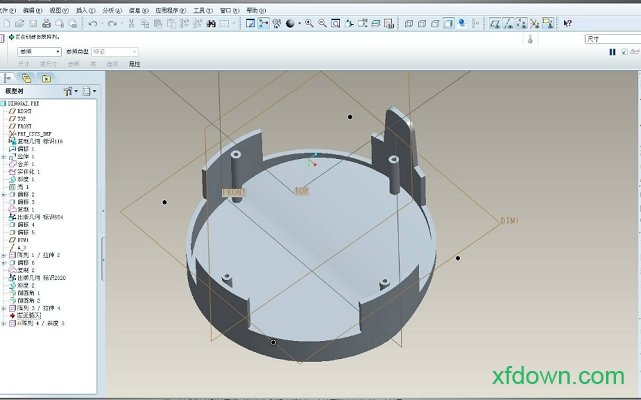Viewport: 641px width, 400px height.
Task: Select the FRONT datum plane in model tree
Action: [24, 125]
